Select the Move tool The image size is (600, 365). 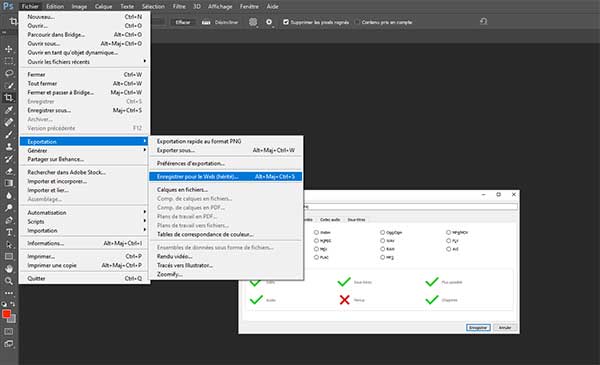coord(8,49)
